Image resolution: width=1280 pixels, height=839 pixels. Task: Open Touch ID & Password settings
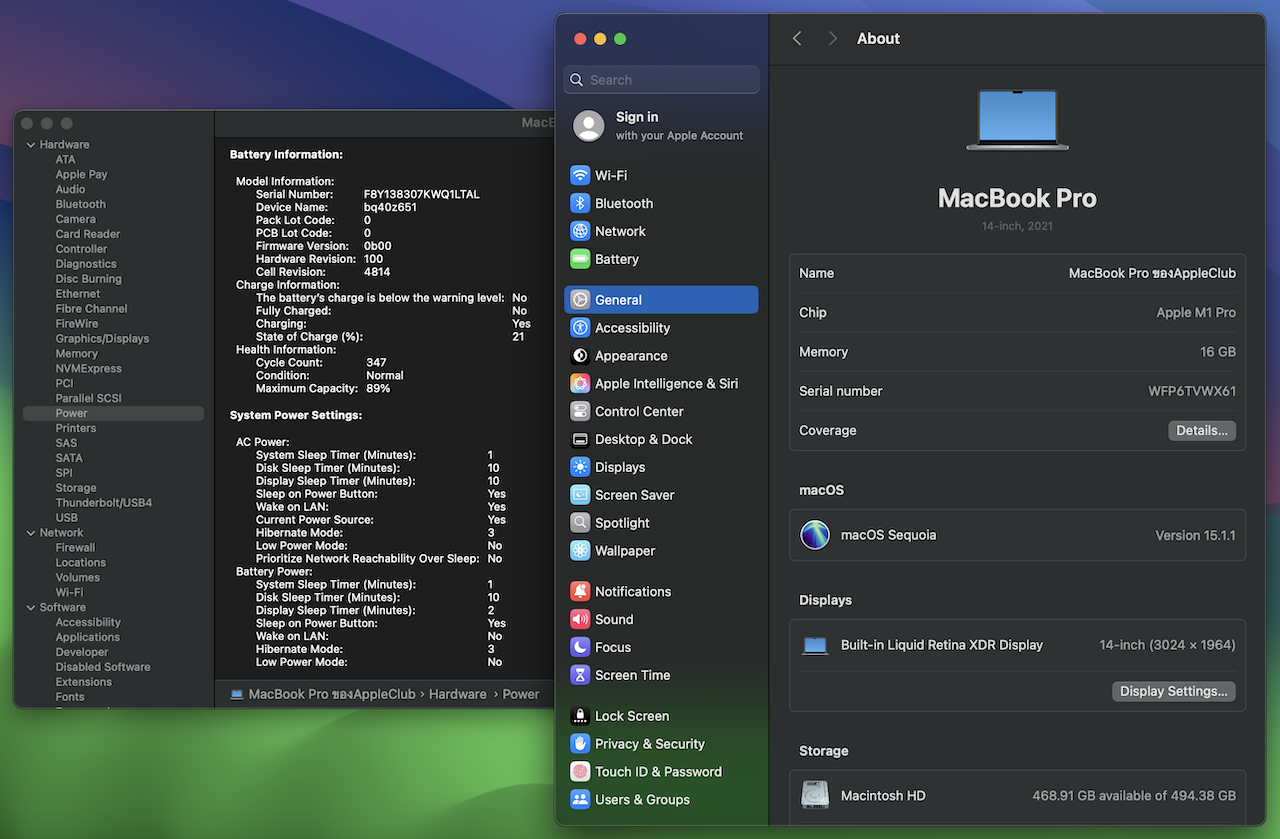(x=661, y=772)
